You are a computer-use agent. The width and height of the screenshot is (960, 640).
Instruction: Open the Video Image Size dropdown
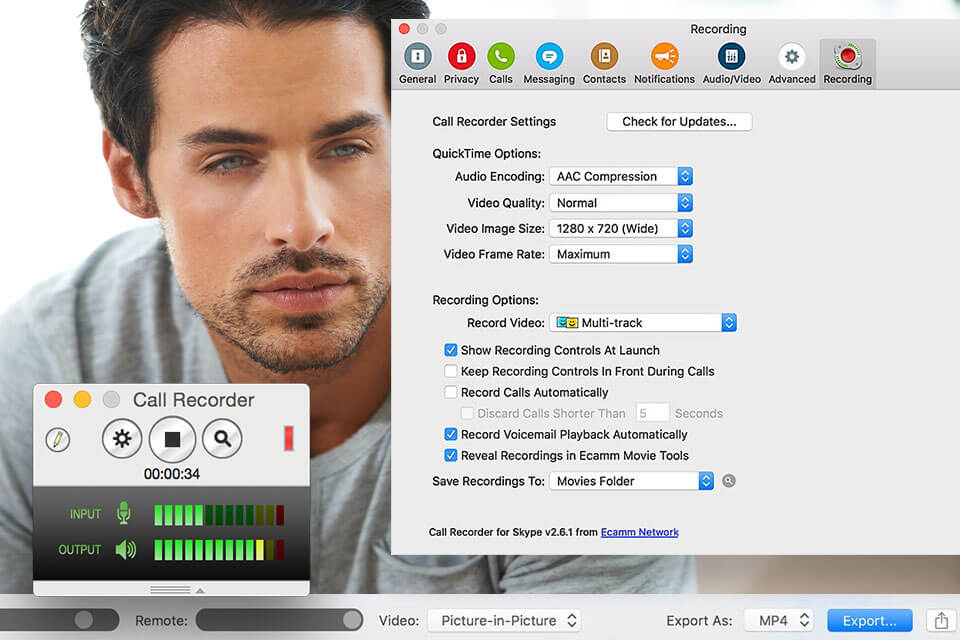[621, 228]
